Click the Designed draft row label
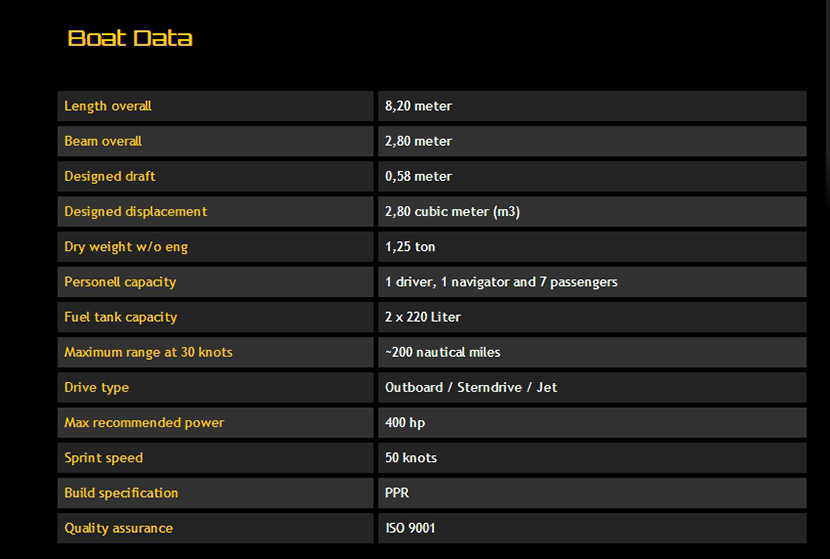830x559 pixels. pyautogui.click(x=110, y=176)
